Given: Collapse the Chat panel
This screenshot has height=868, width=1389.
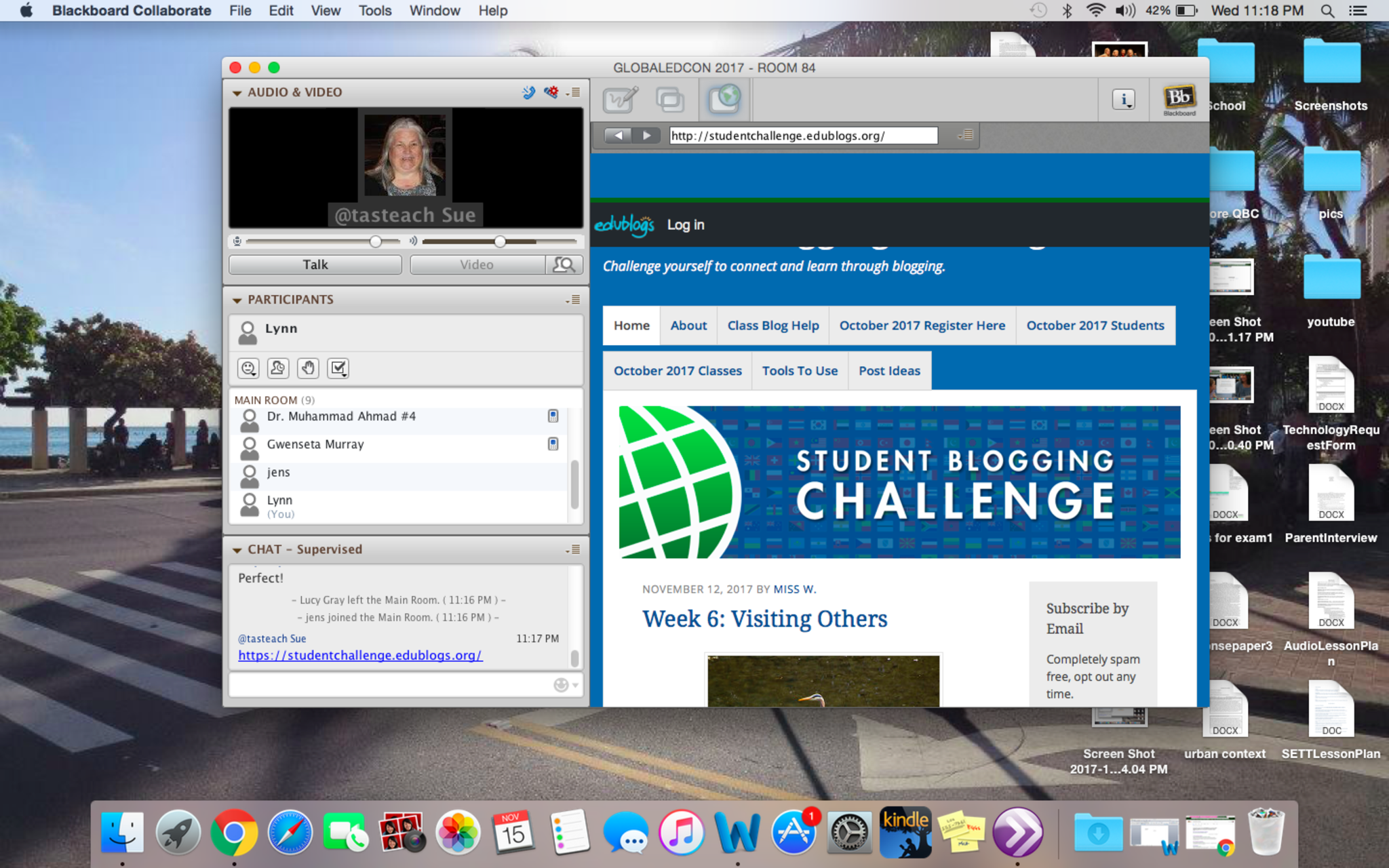Looking at the screenshot, I should point(237,550).
